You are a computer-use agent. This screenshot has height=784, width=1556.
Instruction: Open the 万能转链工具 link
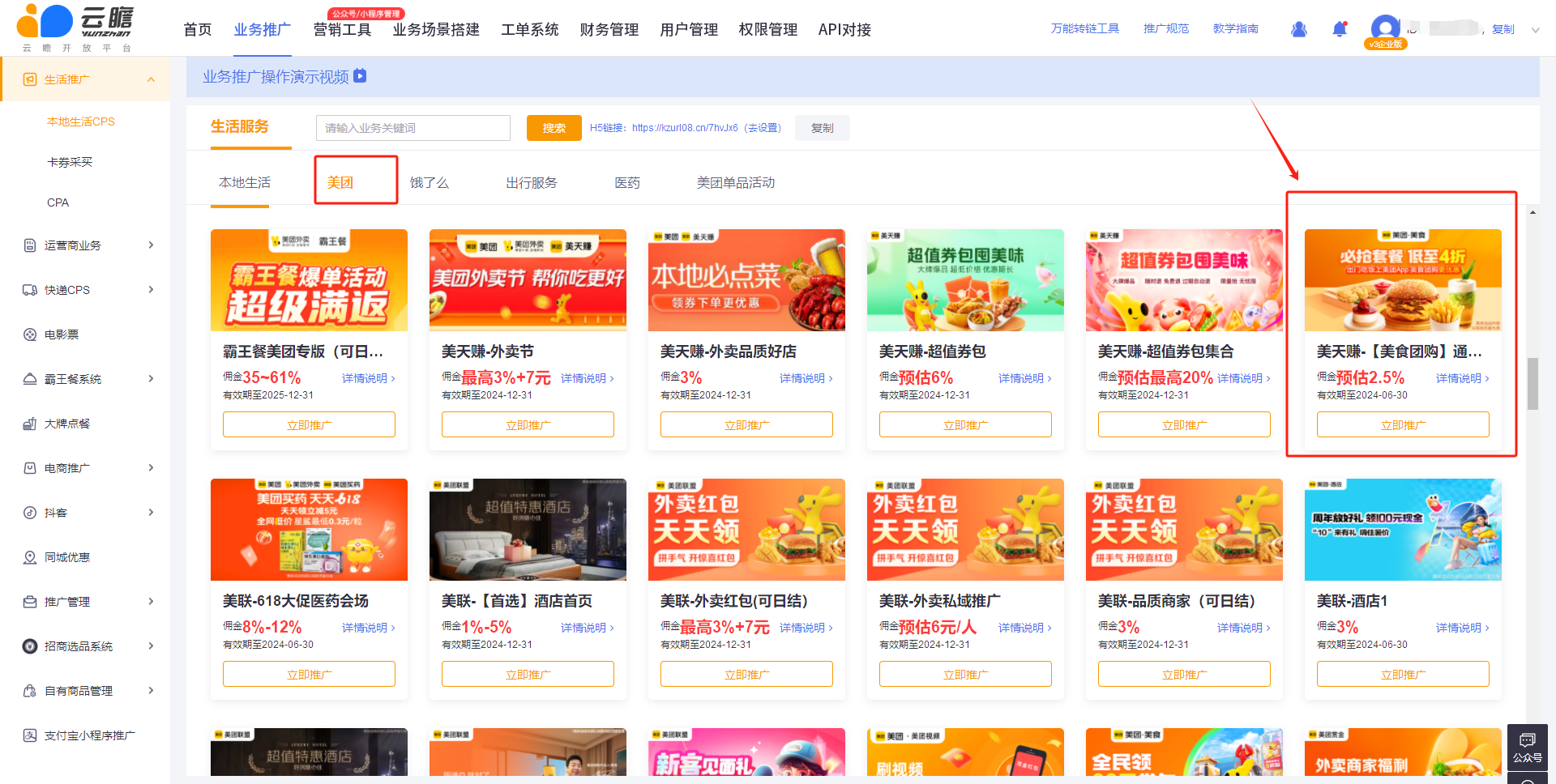point(1085,29)
